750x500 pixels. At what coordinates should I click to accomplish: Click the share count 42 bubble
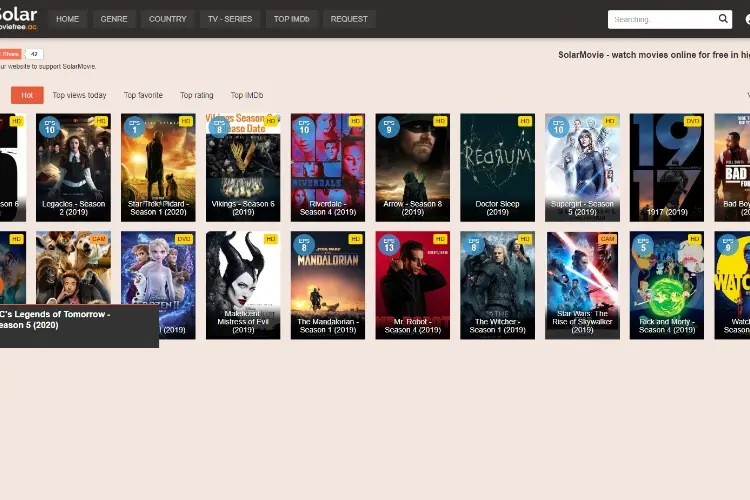[x=34, y=54]
